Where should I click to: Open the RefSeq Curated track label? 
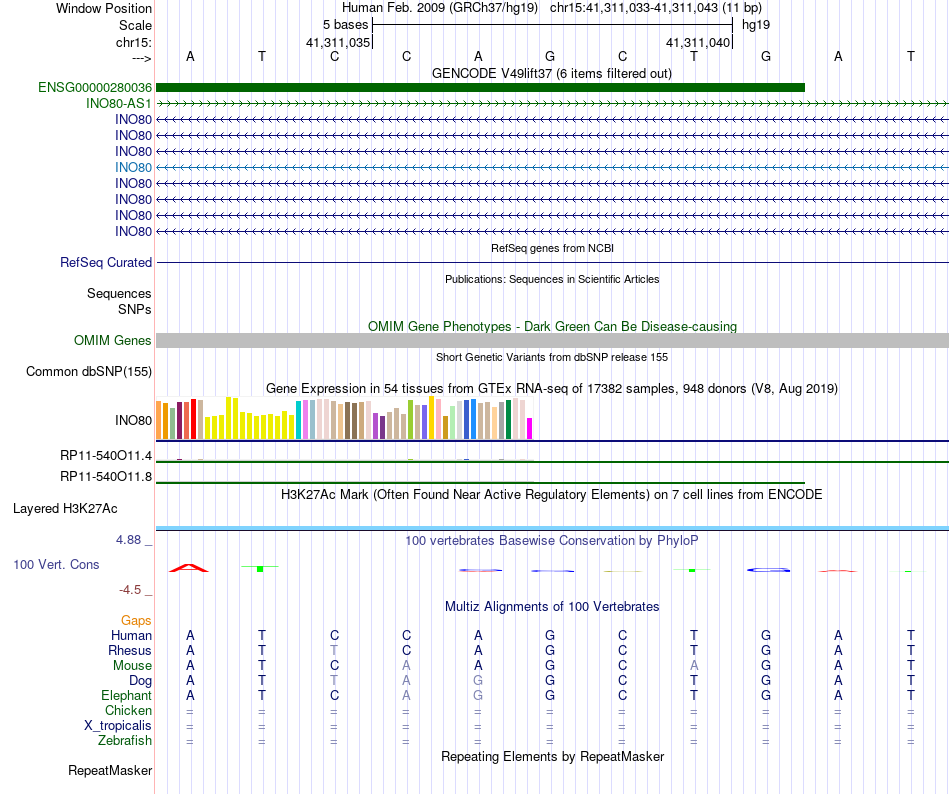(106, 262)
